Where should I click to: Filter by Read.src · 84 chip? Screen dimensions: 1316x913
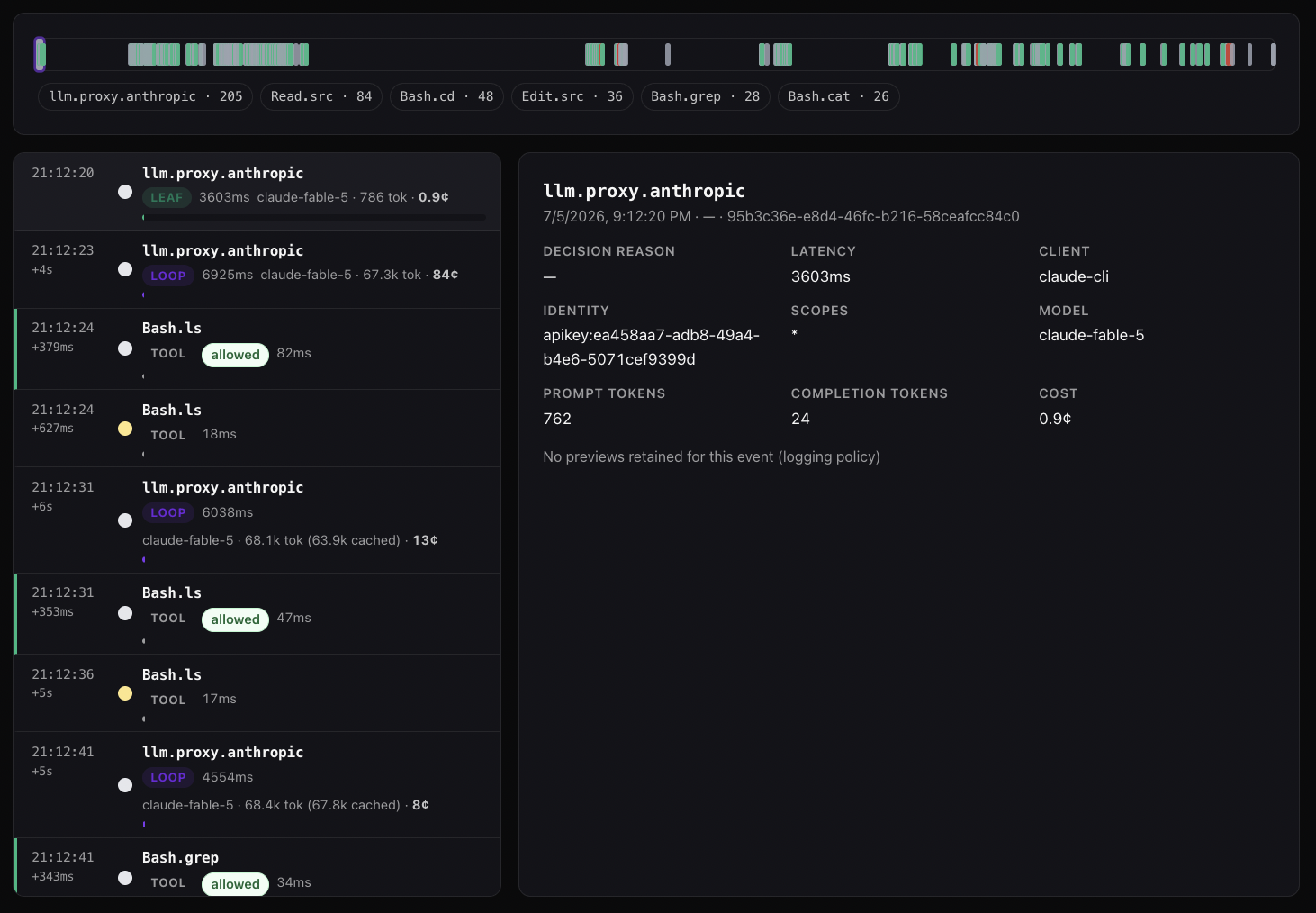click(x=321, y=96)
